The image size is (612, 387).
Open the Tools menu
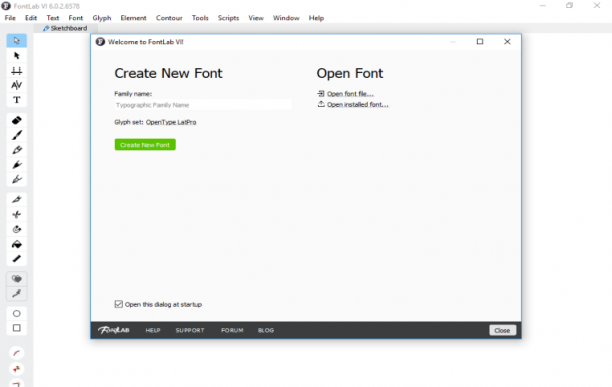[x=200, y=18]
